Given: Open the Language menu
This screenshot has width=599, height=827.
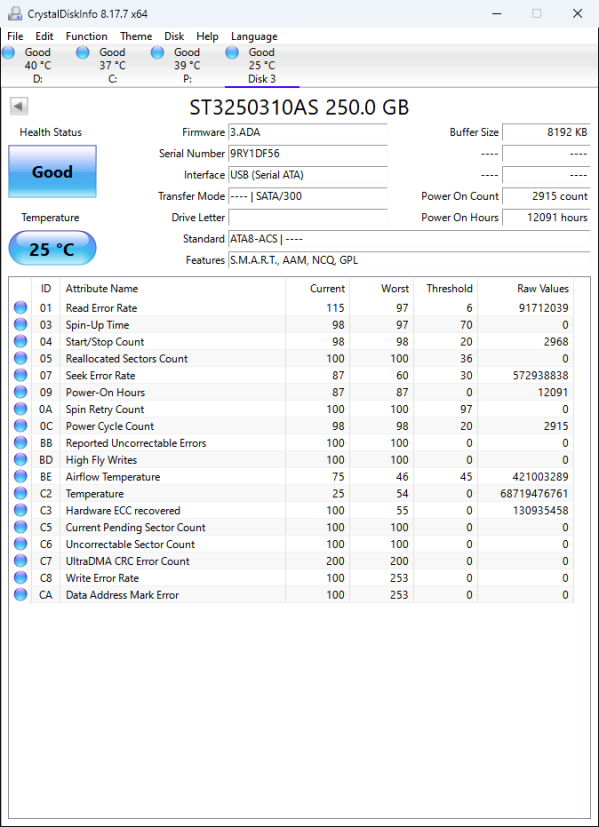Looking at the screenshot, I should coord(254,36).
